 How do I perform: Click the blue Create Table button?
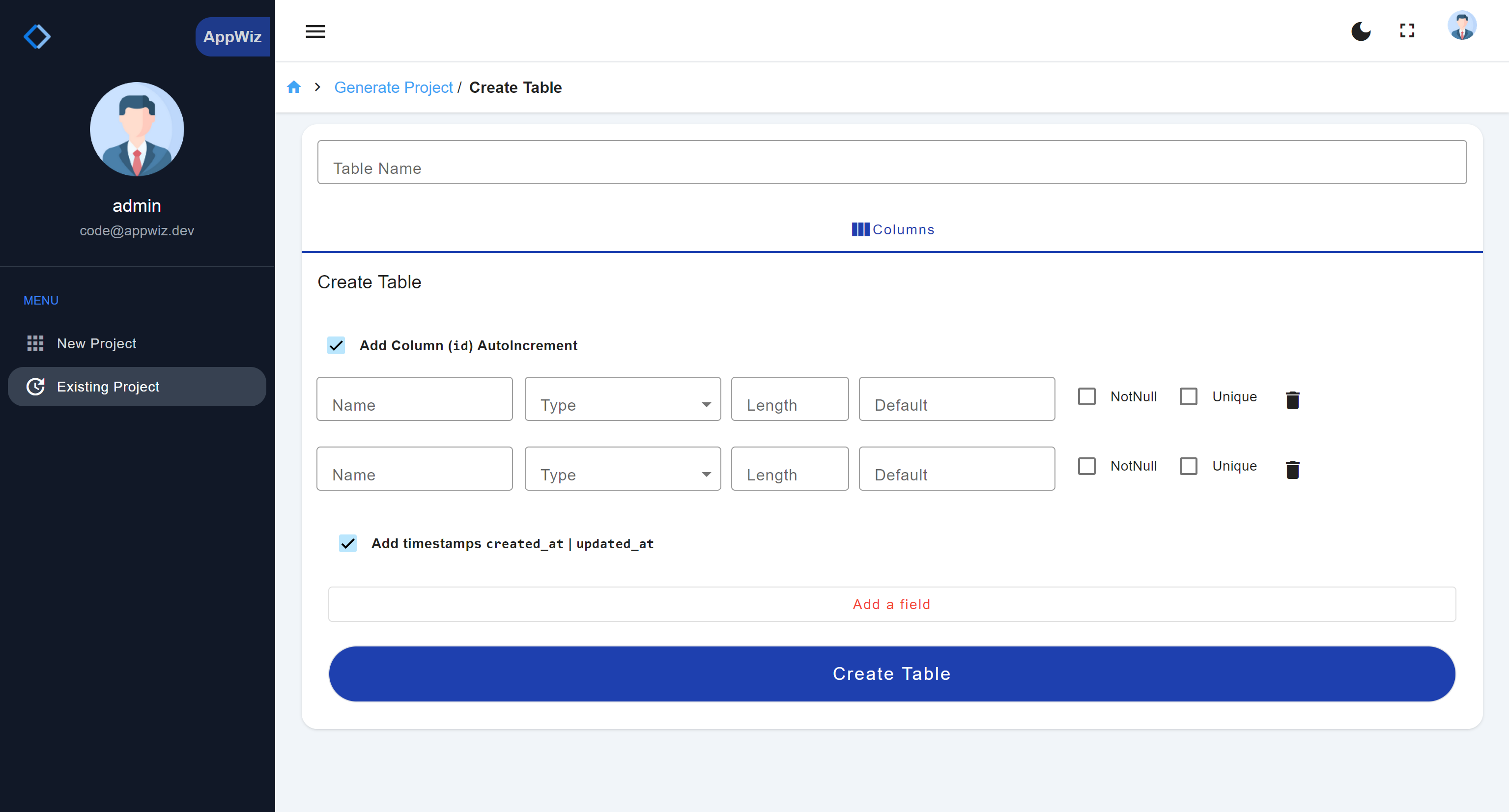point(891,674)
